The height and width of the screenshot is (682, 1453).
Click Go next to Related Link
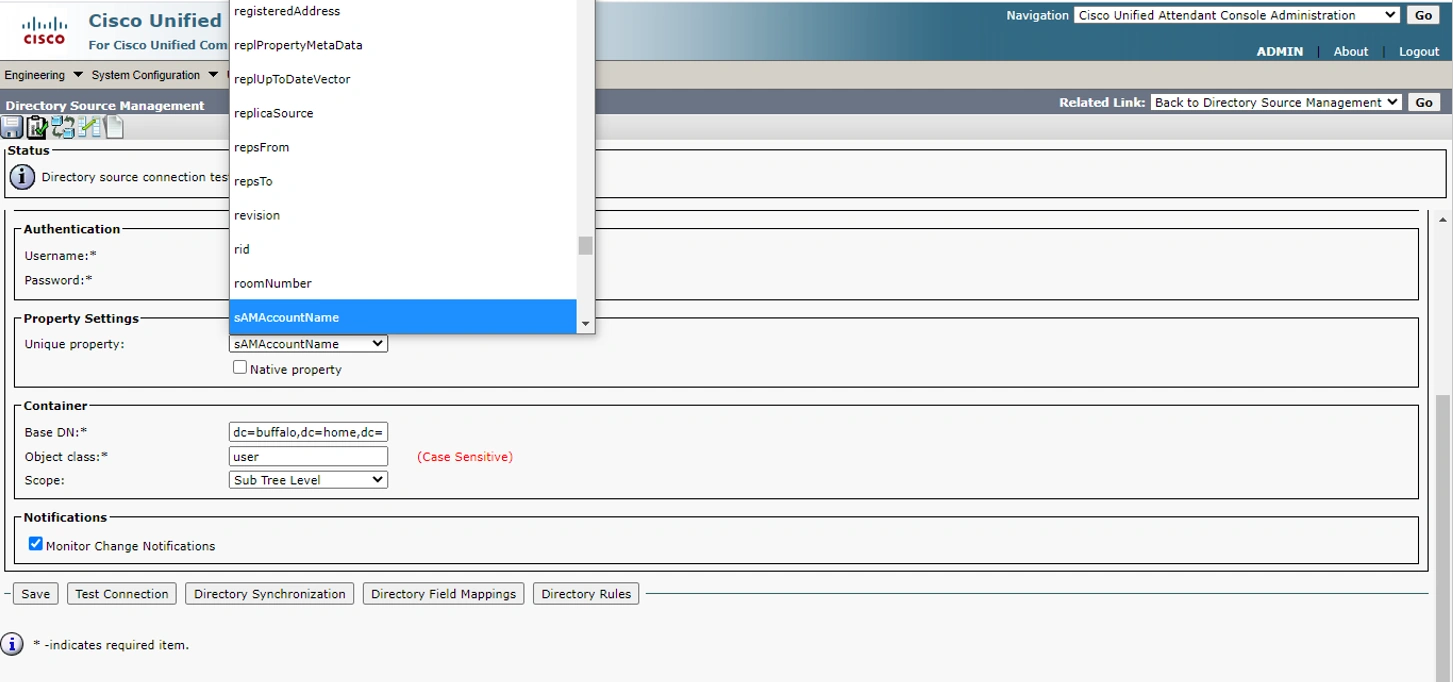1424,102
